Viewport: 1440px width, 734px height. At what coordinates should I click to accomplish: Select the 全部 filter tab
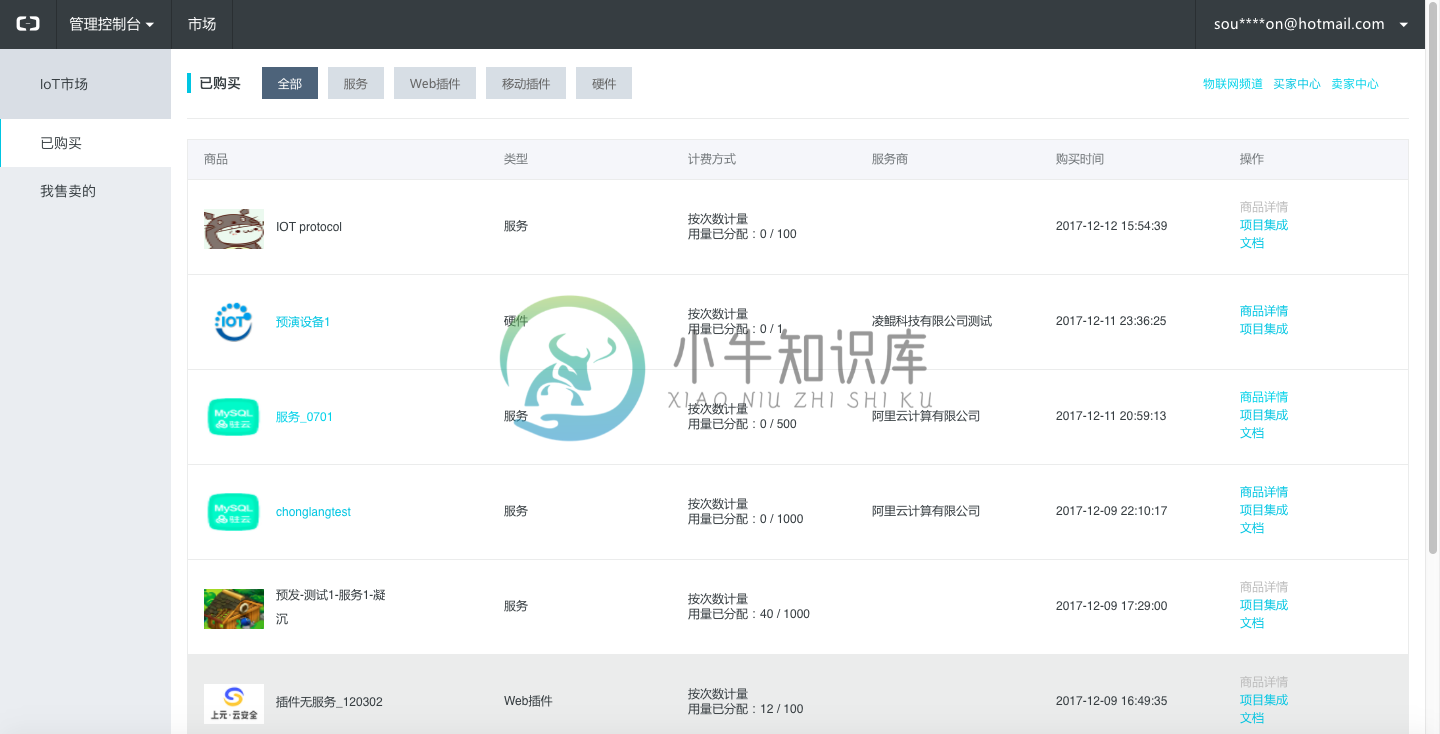tap(290, 84)
